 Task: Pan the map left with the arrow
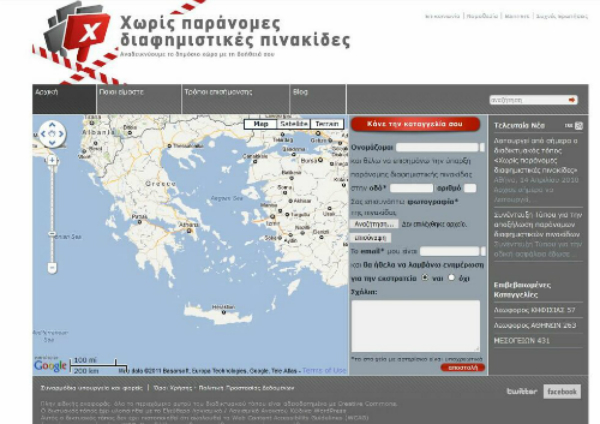click(x=43, y=134)
